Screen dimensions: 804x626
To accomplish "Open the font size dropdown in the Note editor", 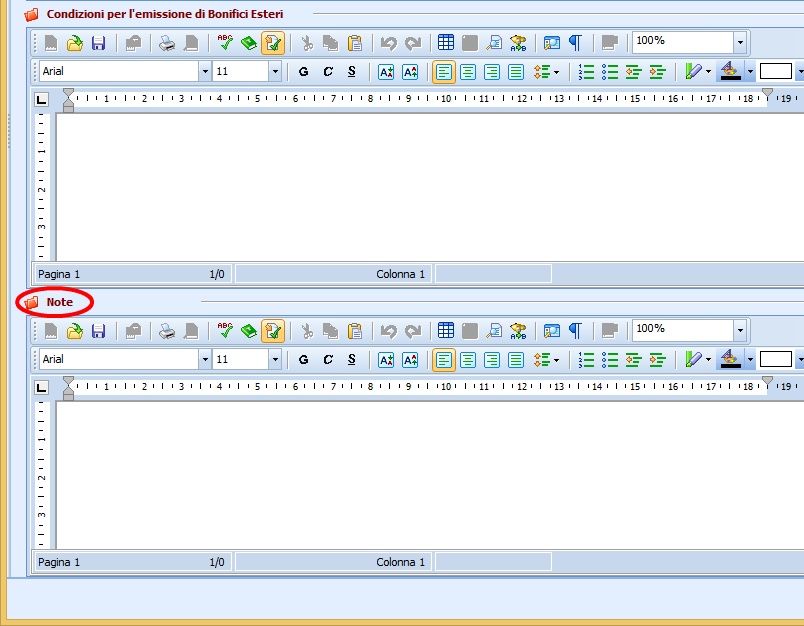I will (275, 360).
